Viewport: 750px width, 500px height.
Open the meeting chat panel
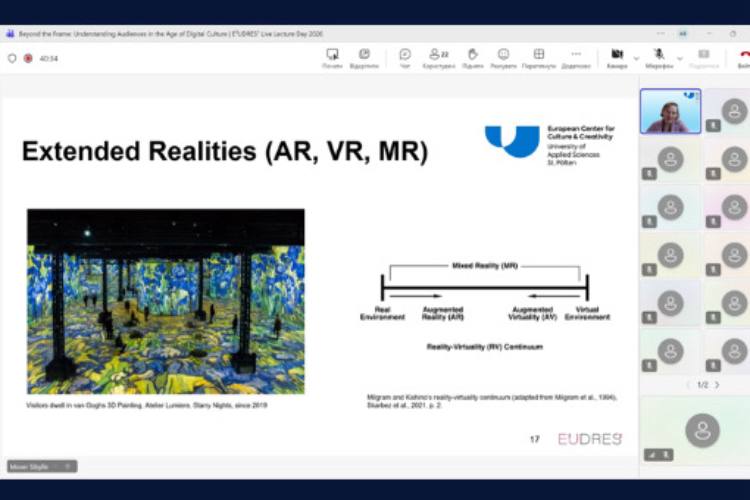point(405,56)
